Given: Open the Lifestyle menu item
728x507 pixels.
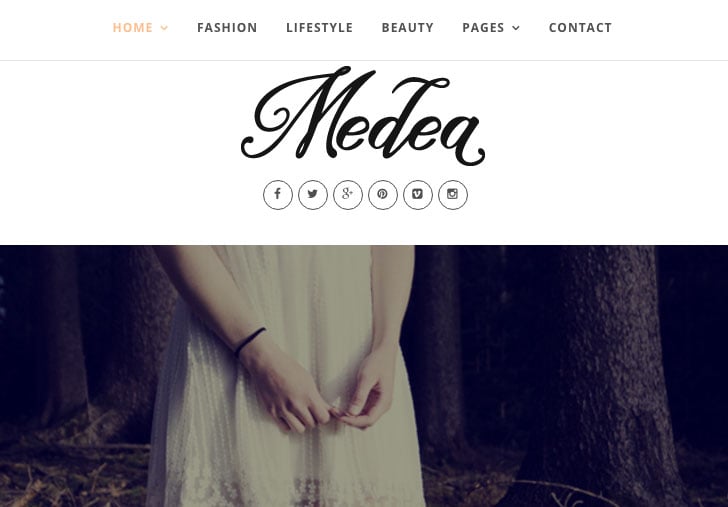Looking at the screenshot, I should [319, 28].
